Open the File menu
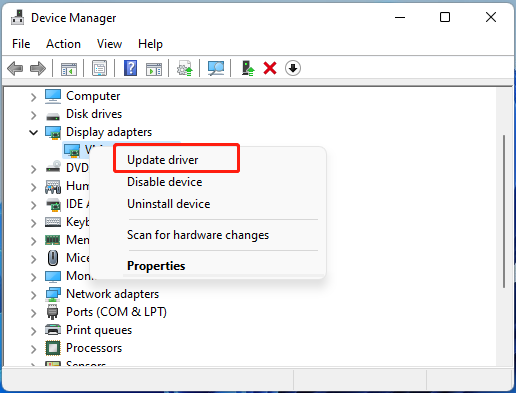Viewport: 516px width, 393px height. [x=21, y=44]
